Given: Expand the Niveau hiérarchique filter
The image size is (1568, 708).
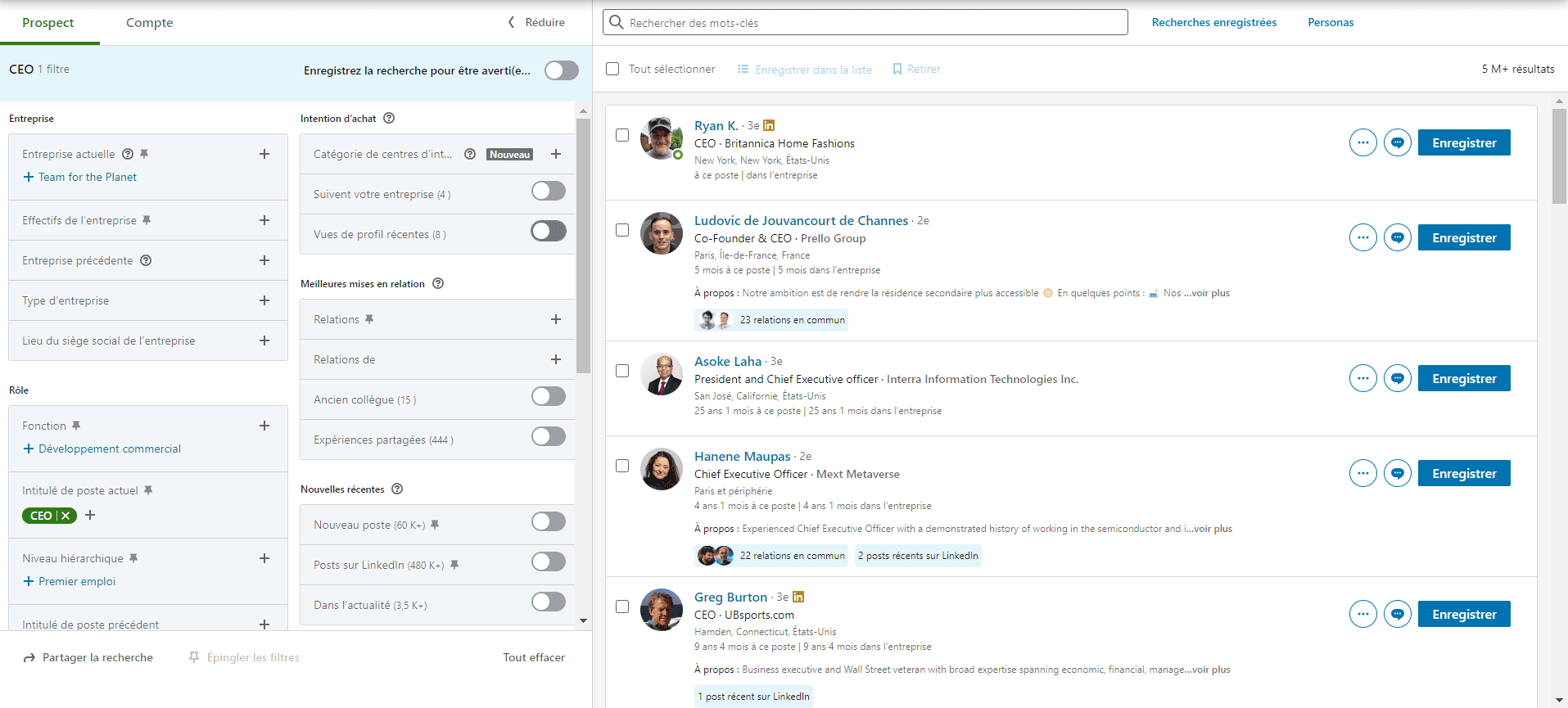Looking at the screenshot, I should point(264,558).
